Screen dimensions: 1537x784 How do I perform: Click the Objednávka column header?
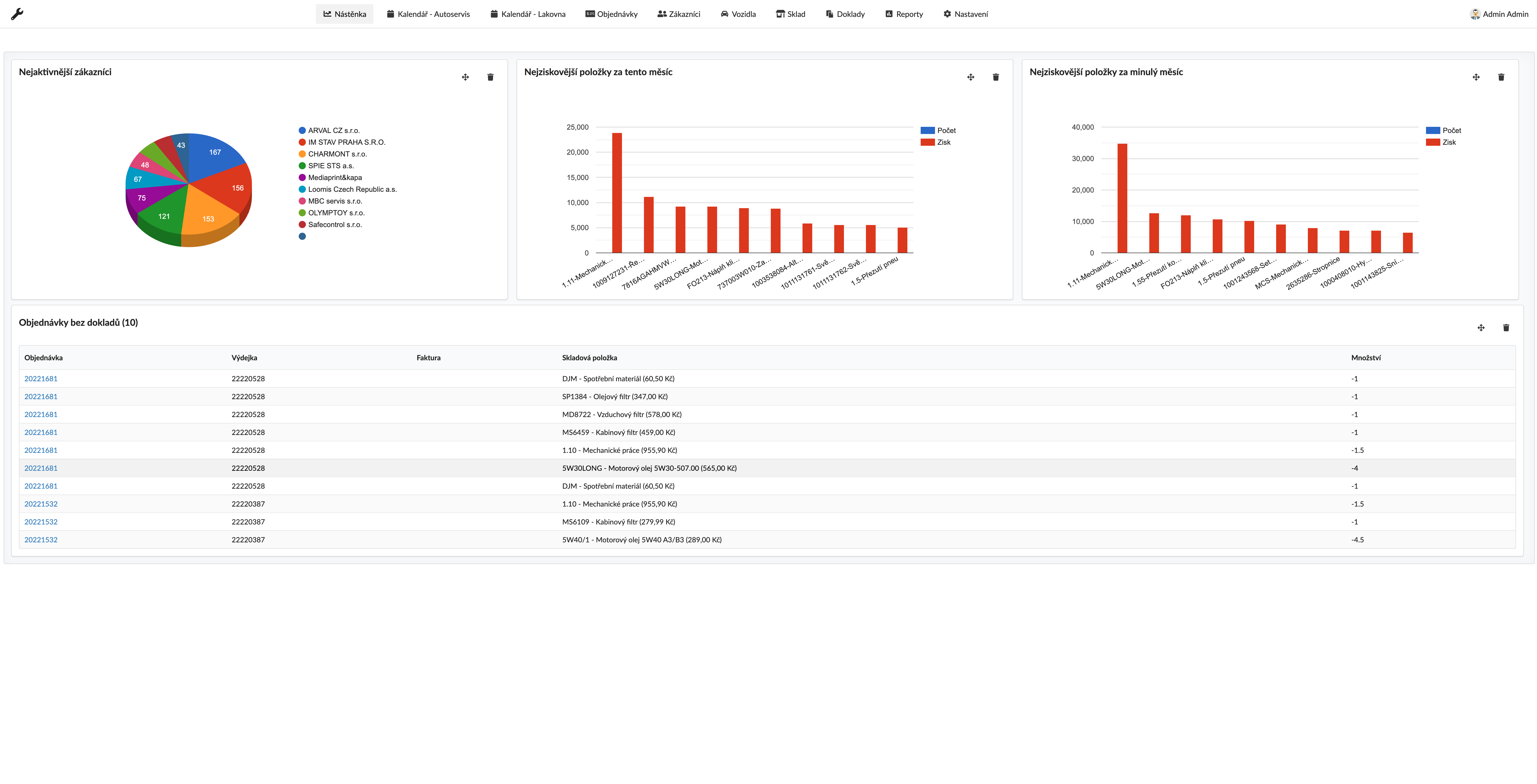(43, 357)
